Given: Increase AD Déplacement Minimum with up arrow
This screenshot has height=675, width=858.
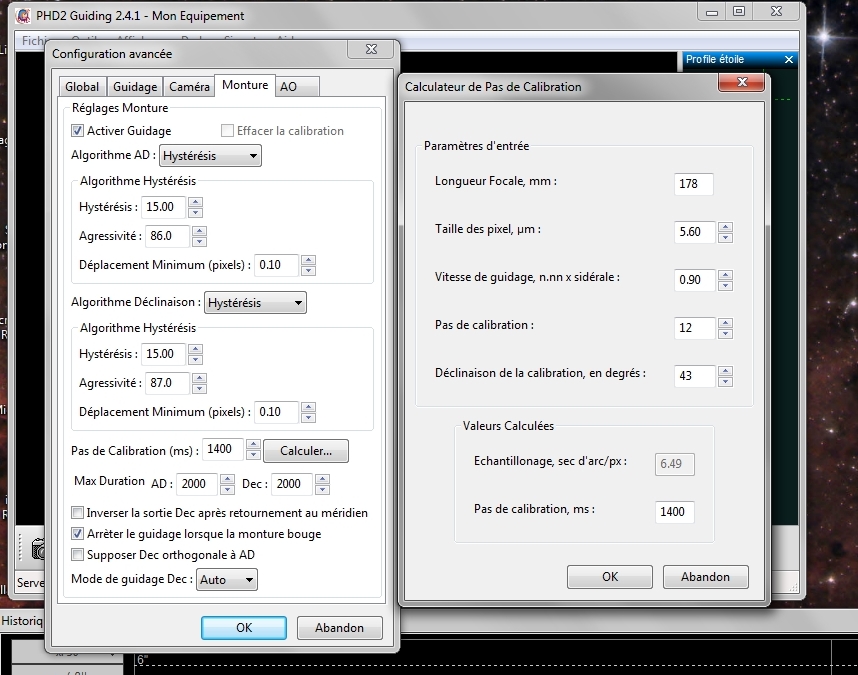Looking at the screenshot, I should pos(308,260).
